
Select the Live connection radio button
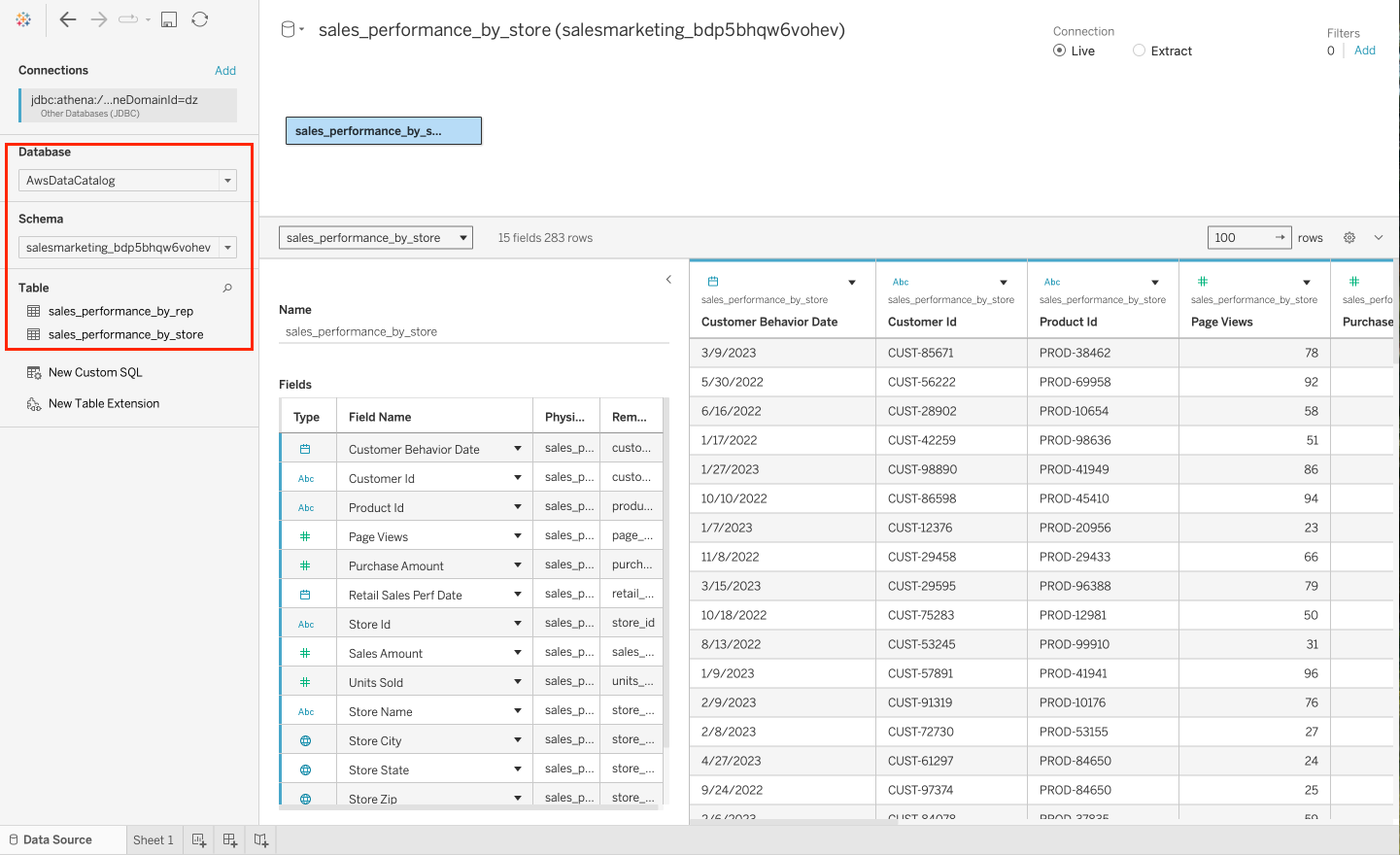pos(1058,51)
